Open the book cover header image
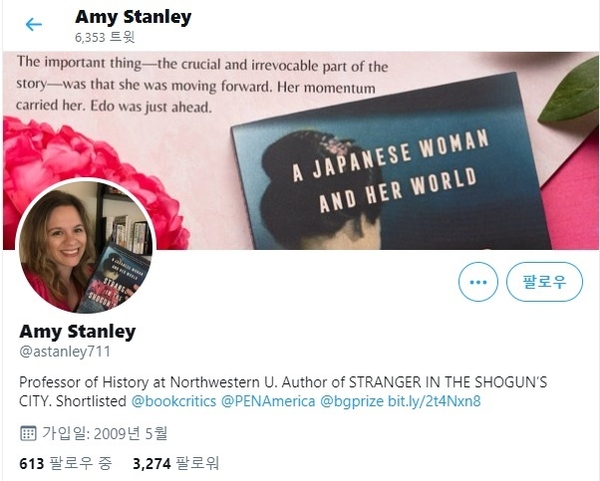This screenshot has height=481, width=600. [301, 150]
